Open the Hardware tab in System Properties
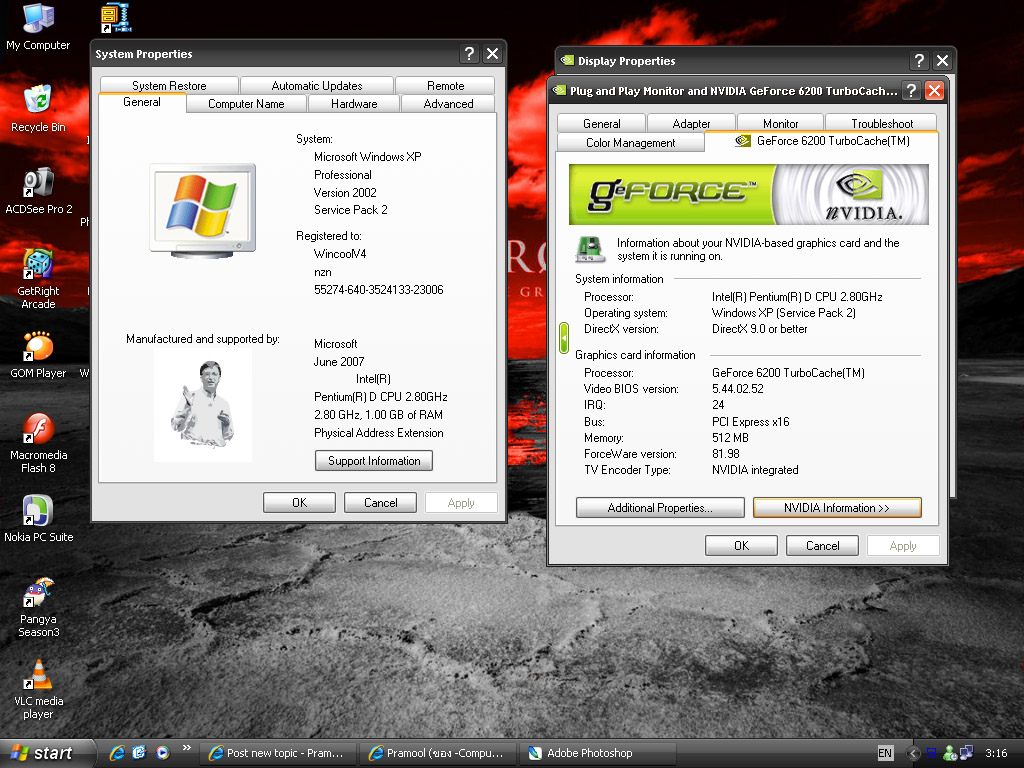Image resolution: width=1024 pixels, height=768 pixels. pyautogui.click(x=354, y=104)
